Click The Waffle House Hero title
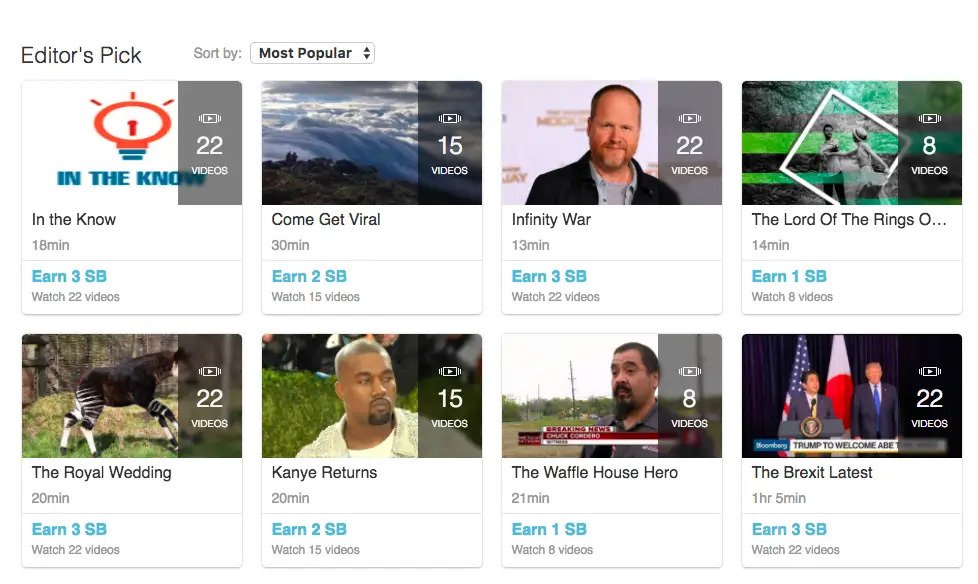The height and width of the screenshot is (584, 978). pyautogui.click(x=595, y=473)
